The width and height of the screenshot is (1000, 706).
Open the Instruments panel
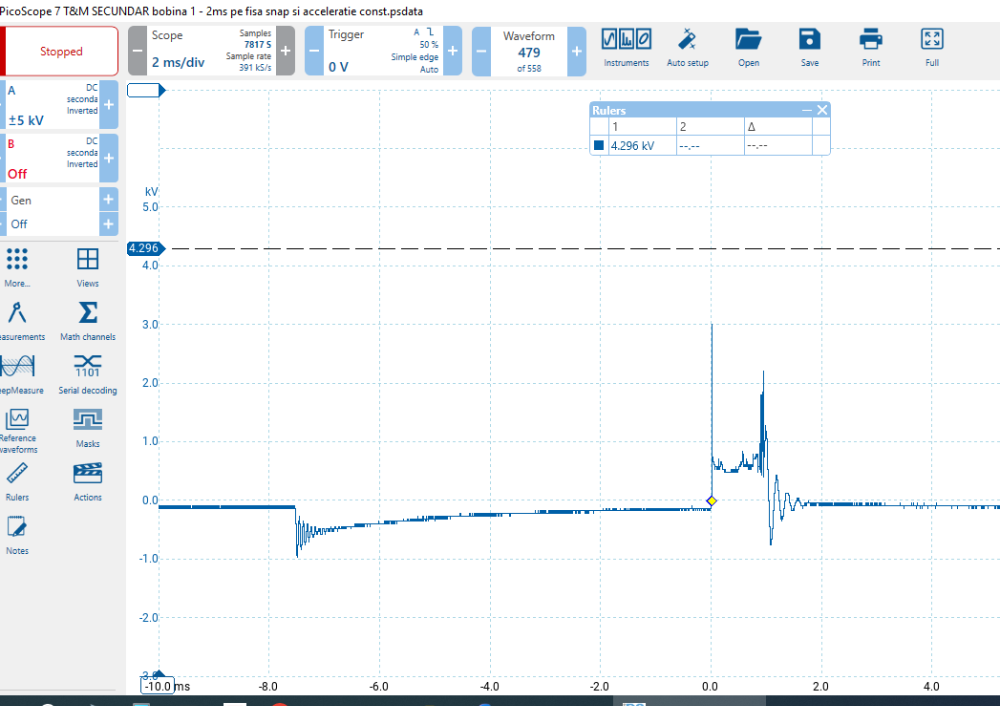[626, 48]
